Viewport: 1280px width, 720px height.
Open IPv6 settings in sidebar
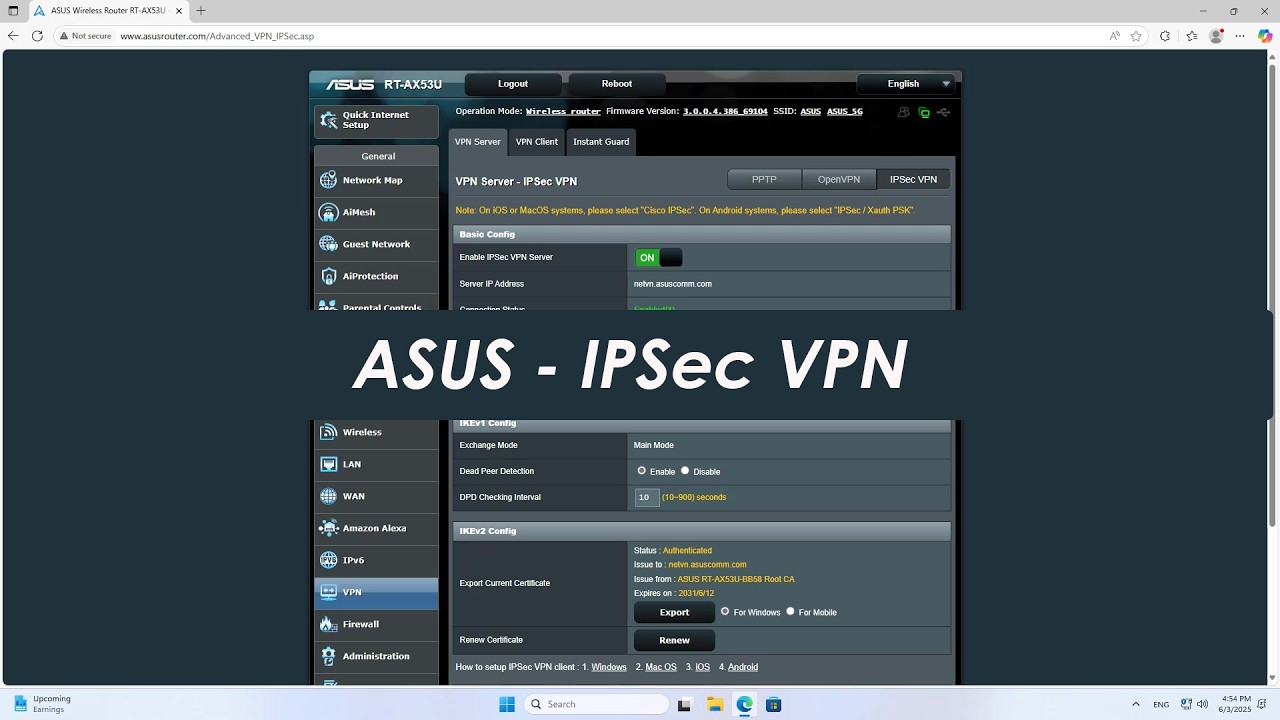(x=376, y=560)
